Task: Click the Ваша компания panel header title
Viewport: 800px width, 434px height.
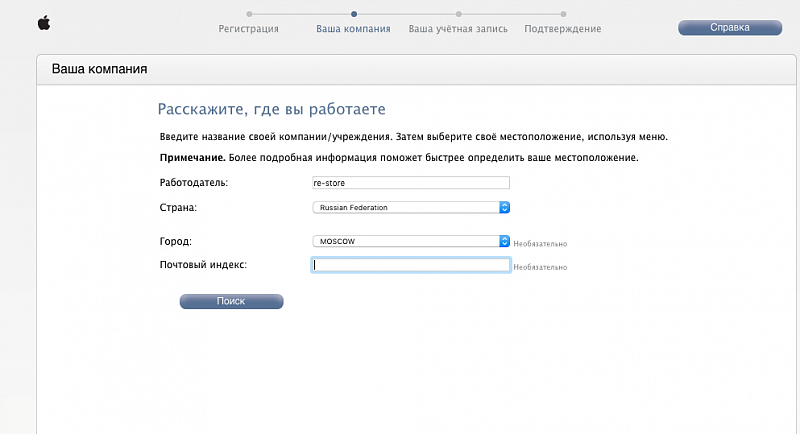Action: (99, 71)
